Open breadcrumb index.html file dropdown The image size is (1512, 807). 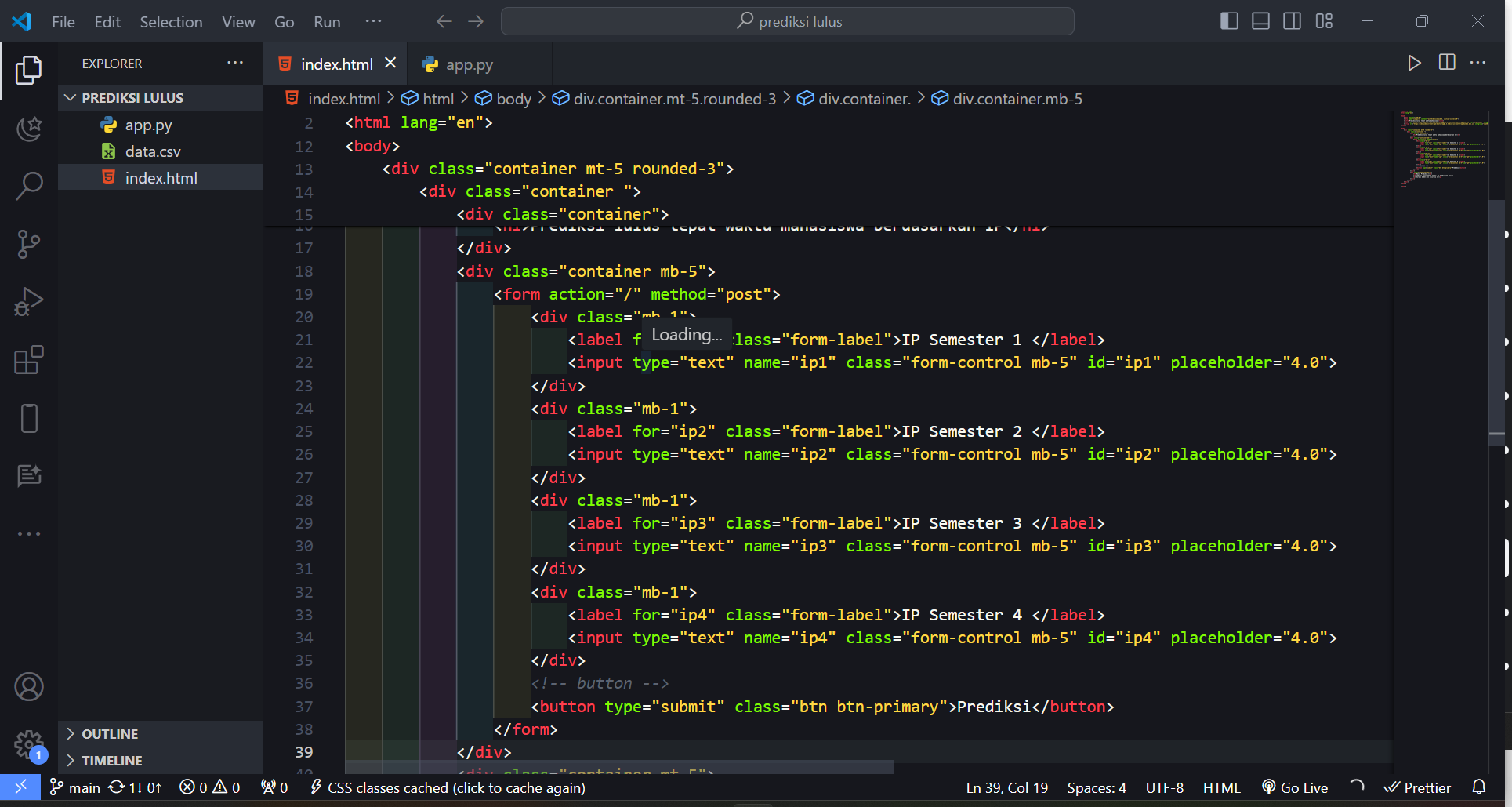point(332,99)
